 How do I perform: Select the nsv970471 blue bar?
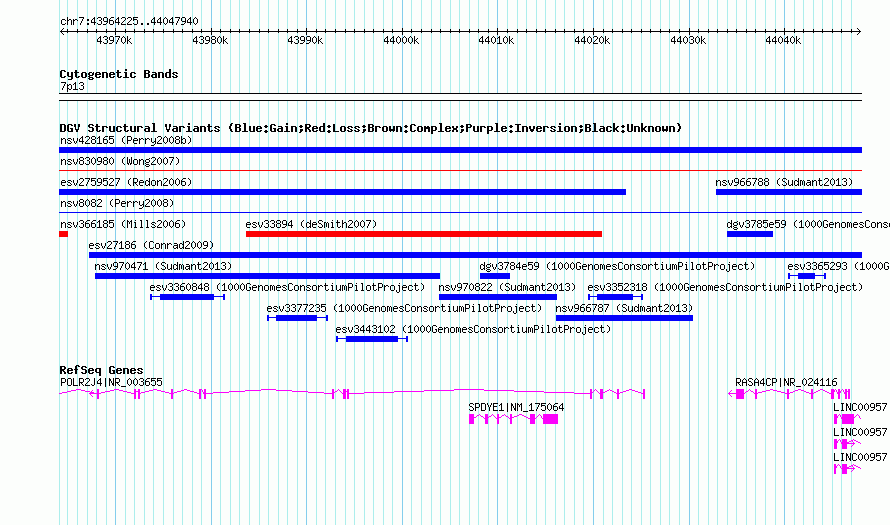click(267, 276)
